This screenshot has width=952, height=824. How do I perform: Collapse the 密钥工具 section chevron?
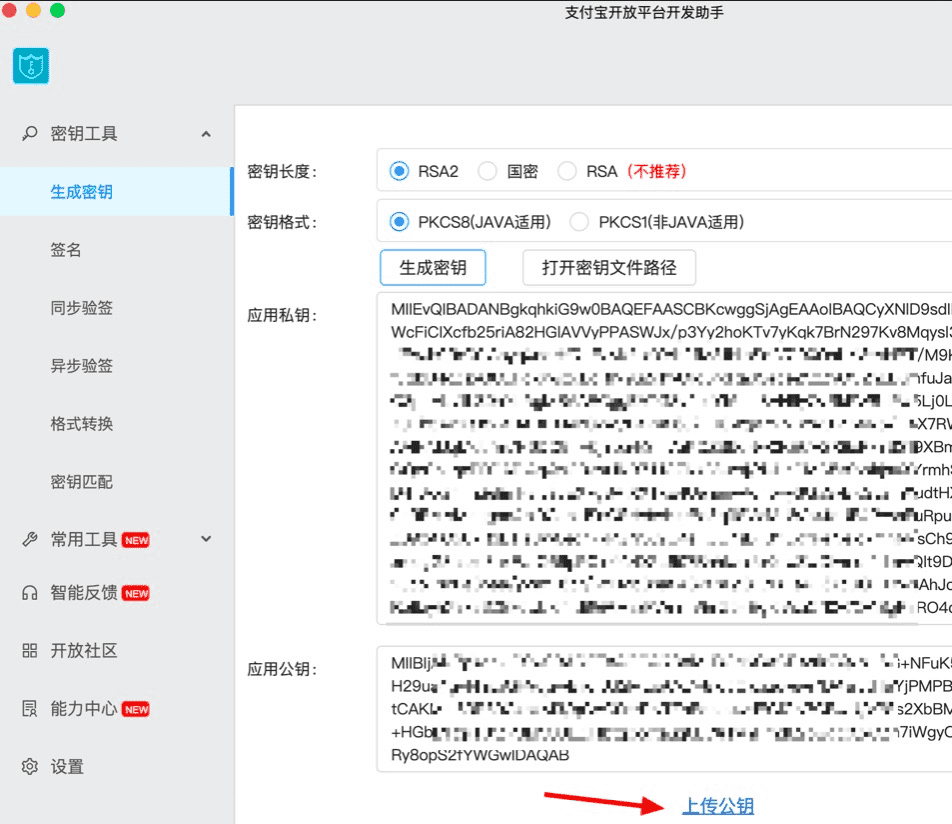[206, 134]
